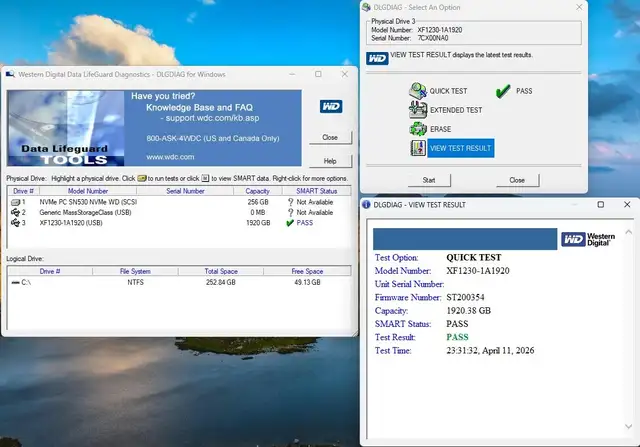
Task: Maximize the View Test Result window
Action: tap(600, 205)
